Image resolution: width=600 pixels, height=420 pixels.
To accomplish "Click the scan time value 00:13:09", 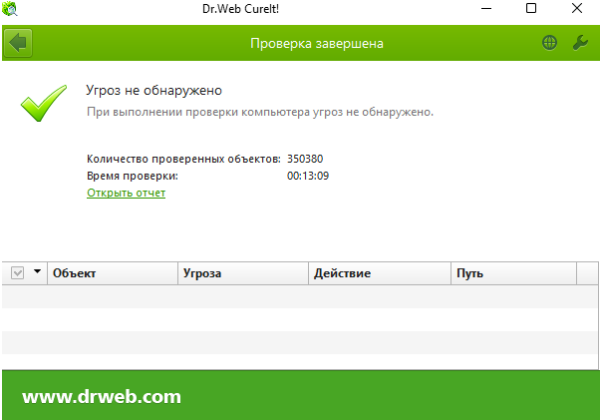I will click(x=308, y=176).
